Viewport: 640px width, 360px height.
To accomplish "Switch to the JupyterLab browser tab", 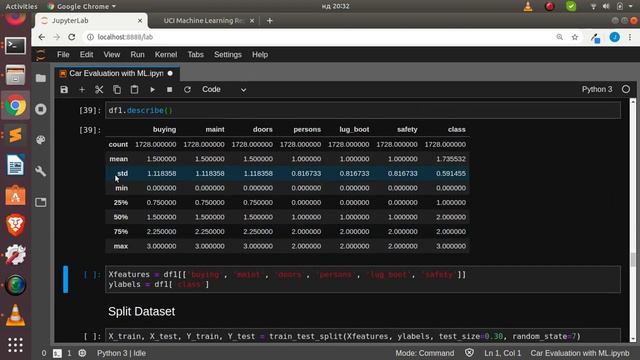I will [90, 20].
